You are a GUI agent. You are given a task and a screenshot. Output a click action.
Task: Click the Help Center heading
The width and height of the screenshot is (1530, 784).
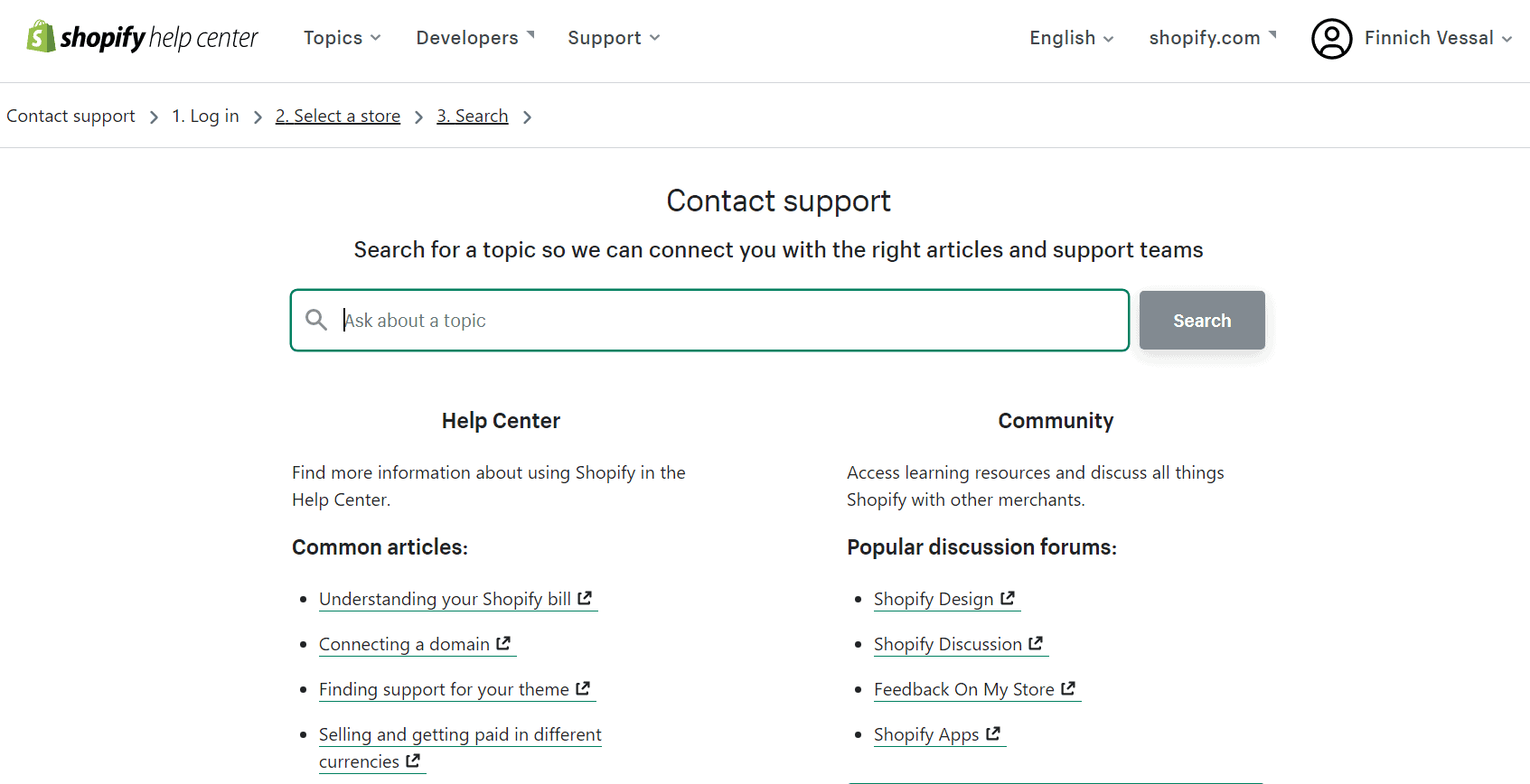(x=501, y=421)
